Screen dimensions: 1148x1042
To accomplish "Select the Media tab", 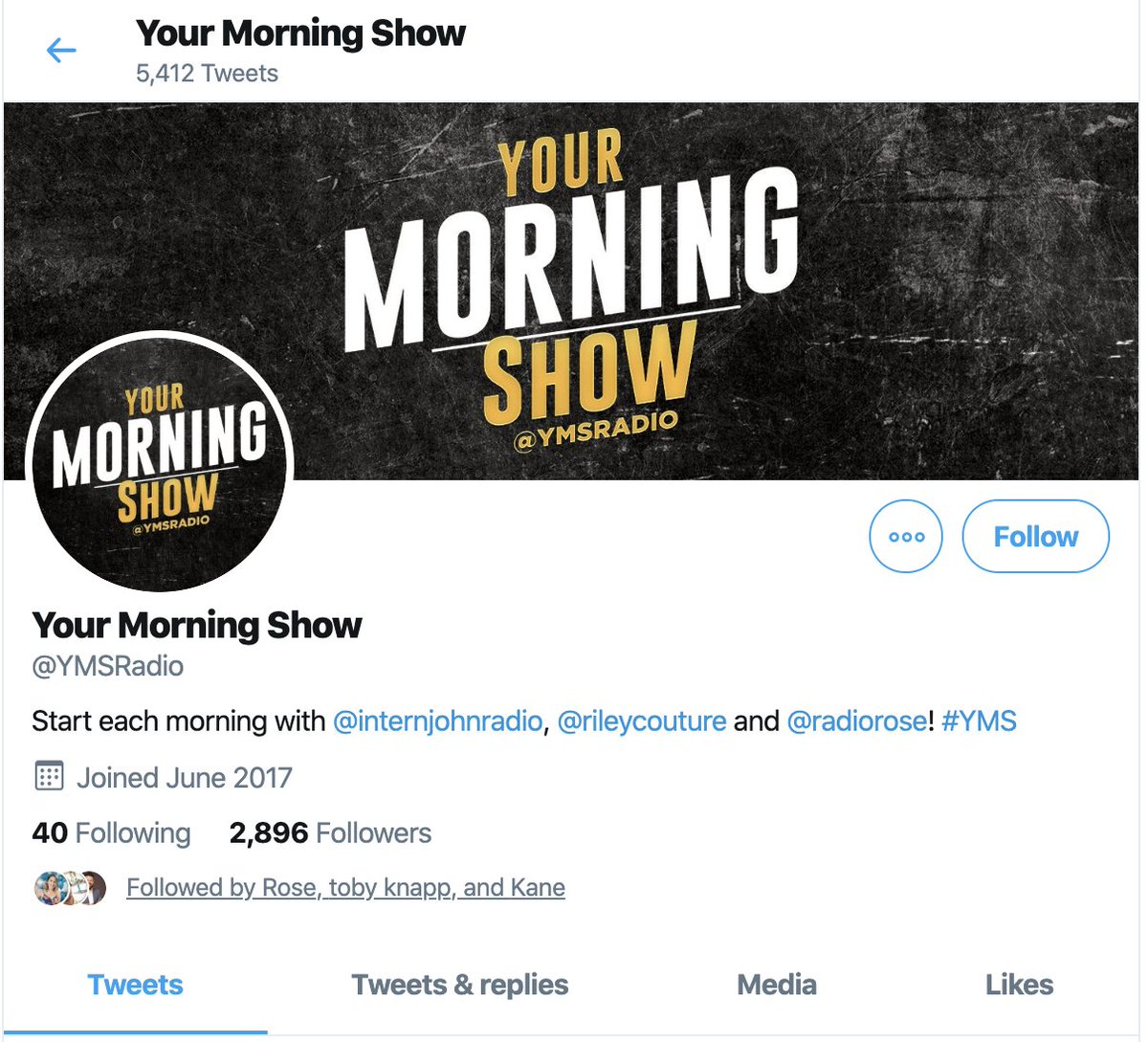I will (777, 985).
